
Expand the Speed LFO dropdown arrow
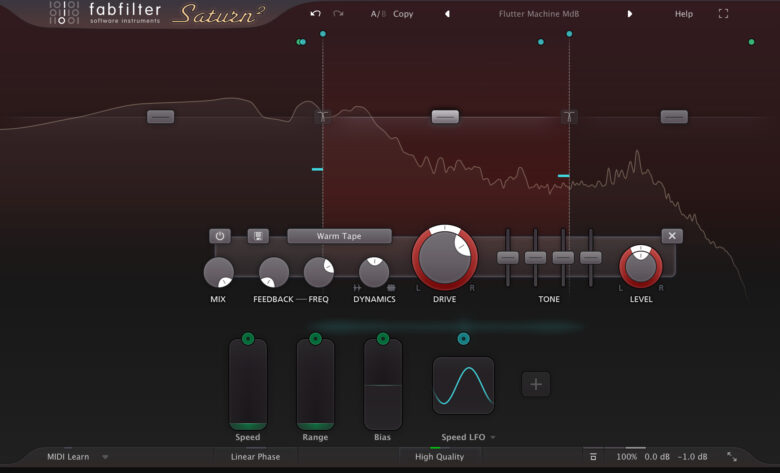click(493, 437)
